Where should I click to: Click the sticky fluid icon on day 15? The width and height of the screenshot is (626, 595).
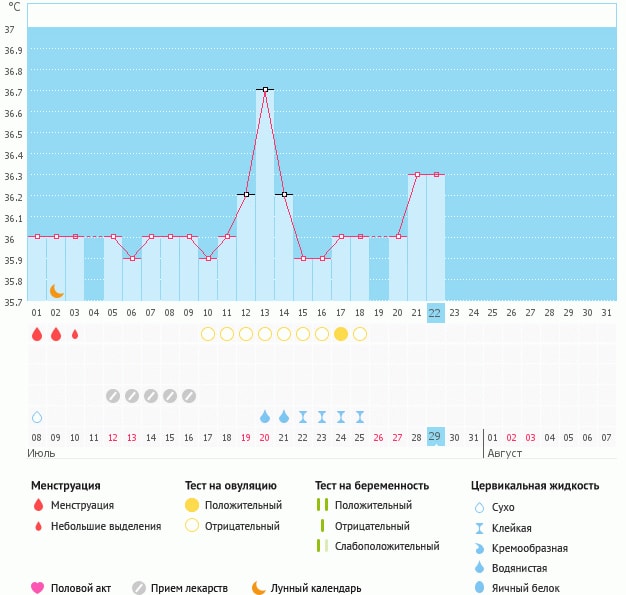303,416
